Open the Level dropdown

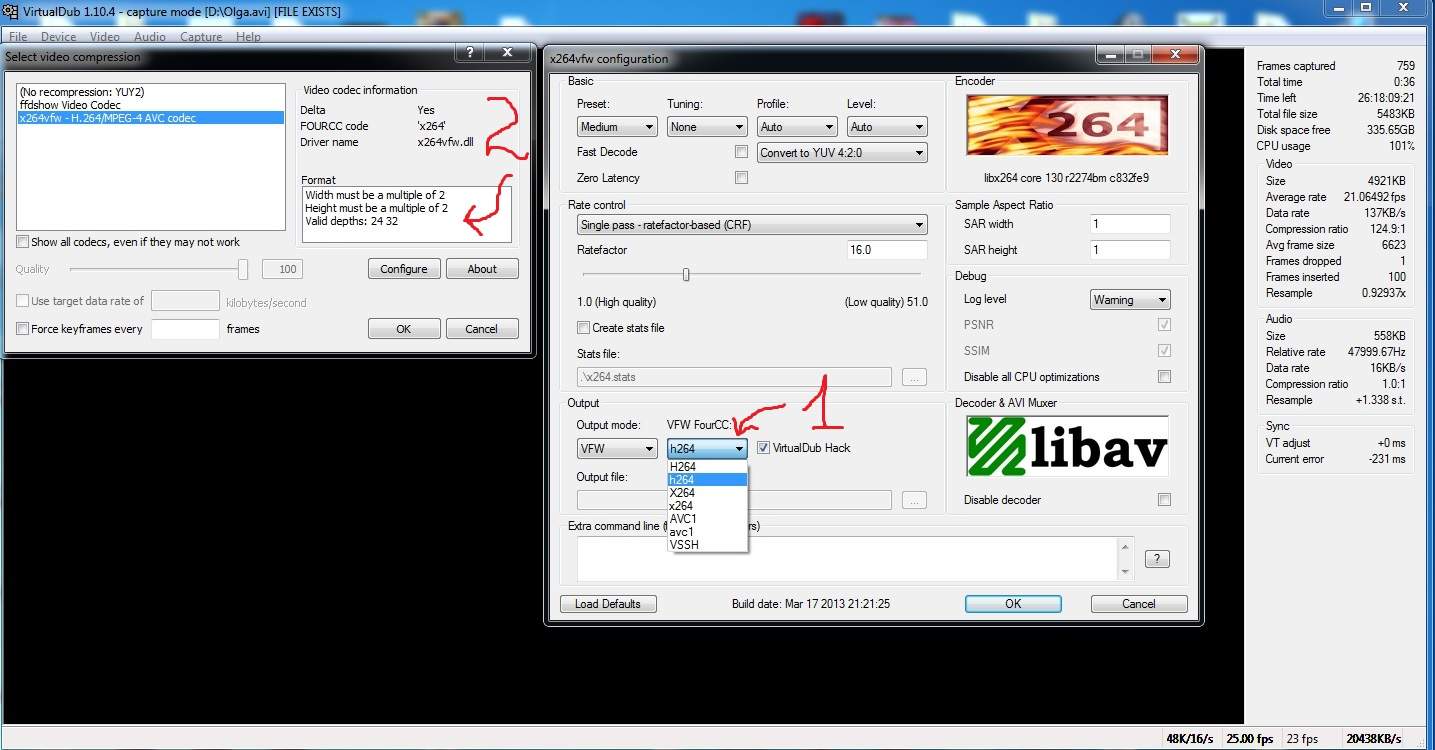[x=887, y=127]
